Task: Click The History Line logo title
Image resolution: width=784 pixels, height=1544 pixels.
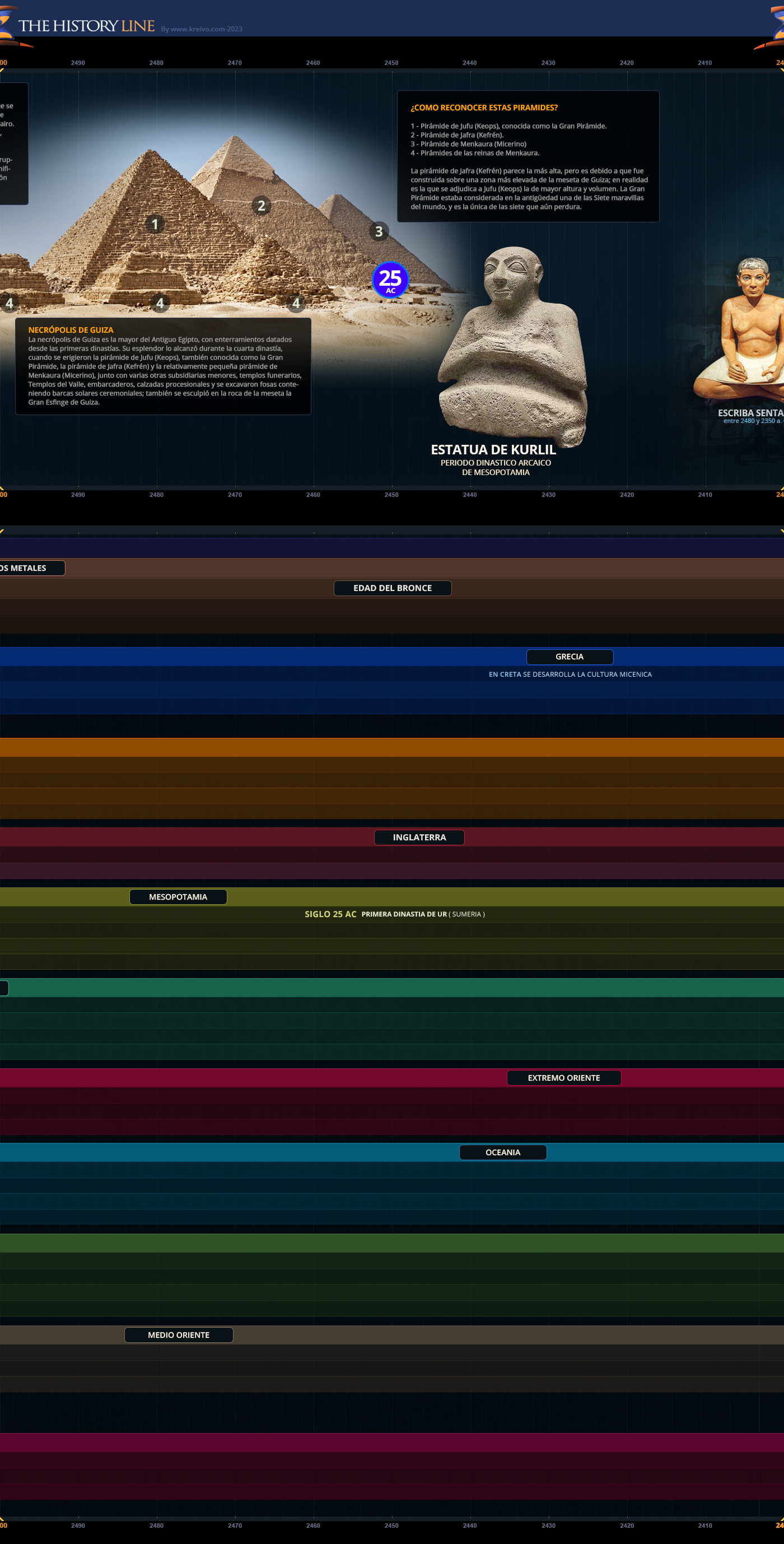Action: (x=86, y=26)
